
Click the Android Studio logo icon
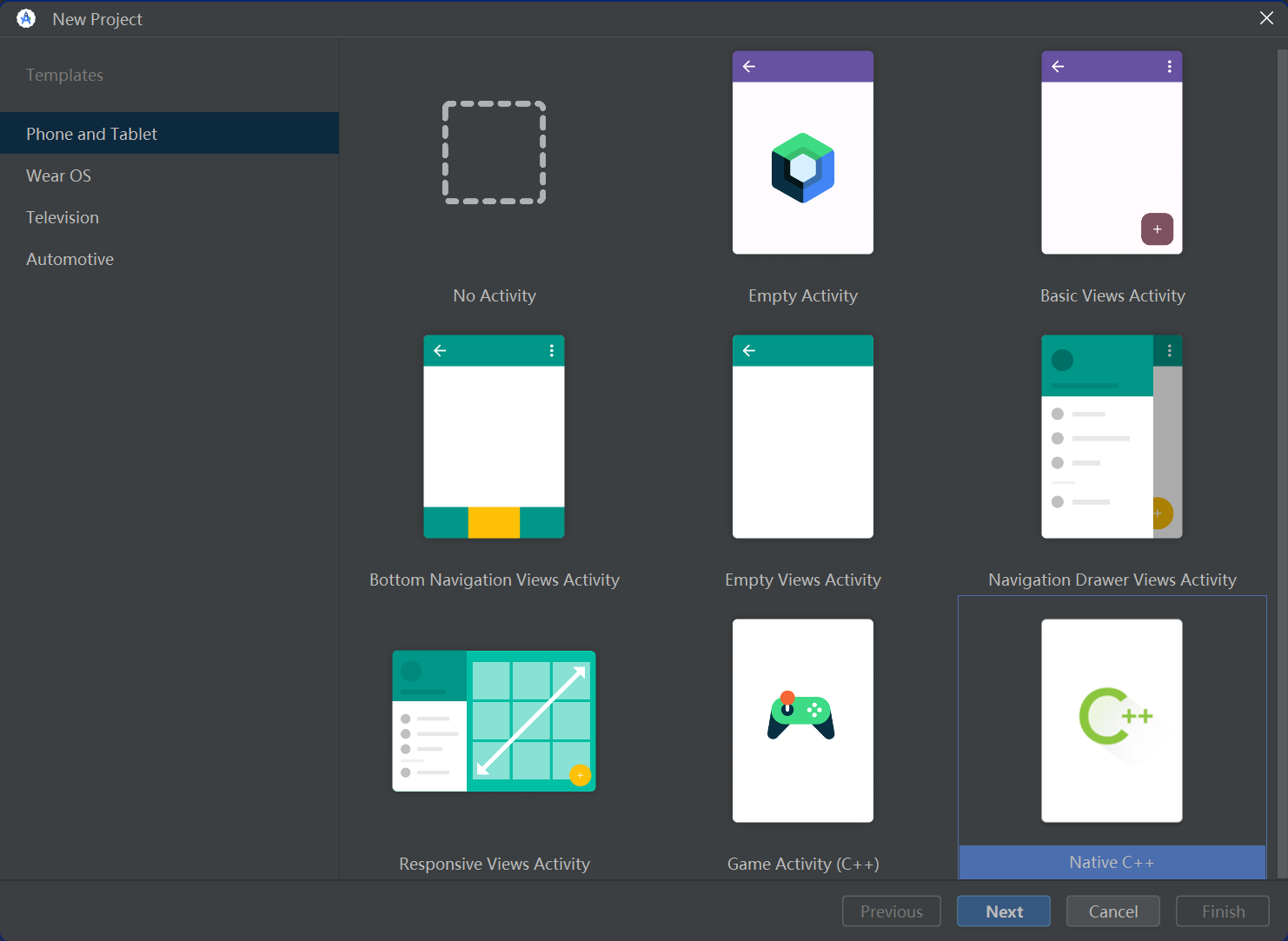[26, 18]
